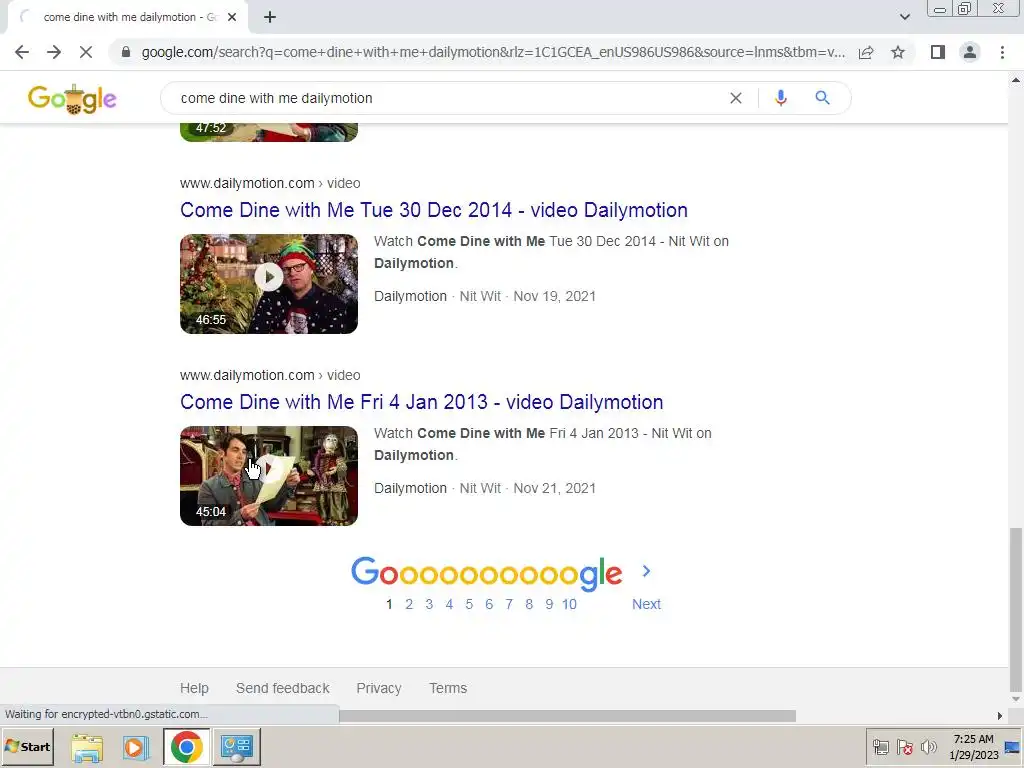Image resolution: width=1024 pixels, height=768 pixels.
Task: Open Windows Explorer from taskbar
Action: click(x=87, y=747)
